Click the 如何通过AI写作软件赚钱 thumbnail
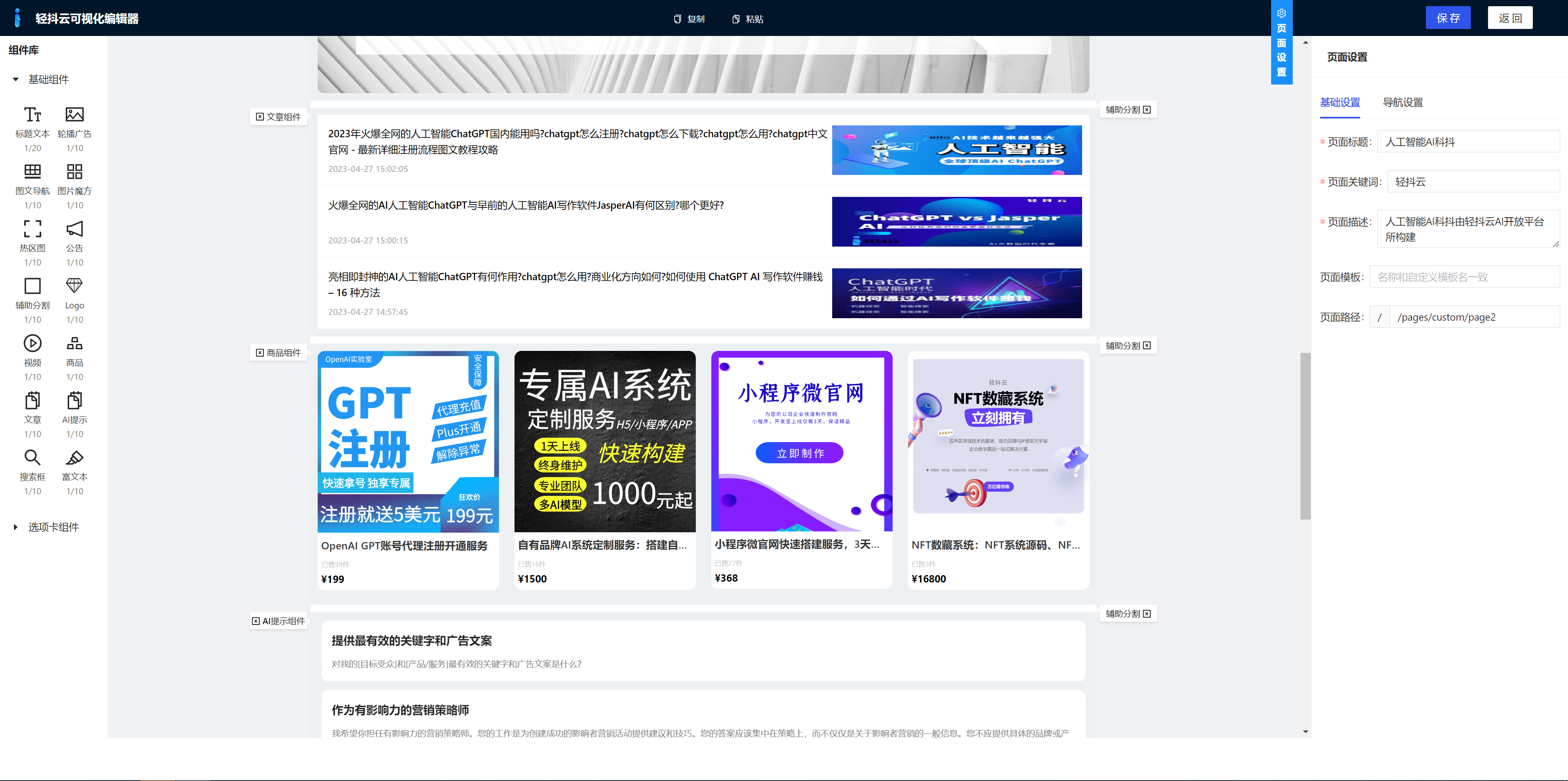Screen dimensions: 1568x781 [957, 293]
